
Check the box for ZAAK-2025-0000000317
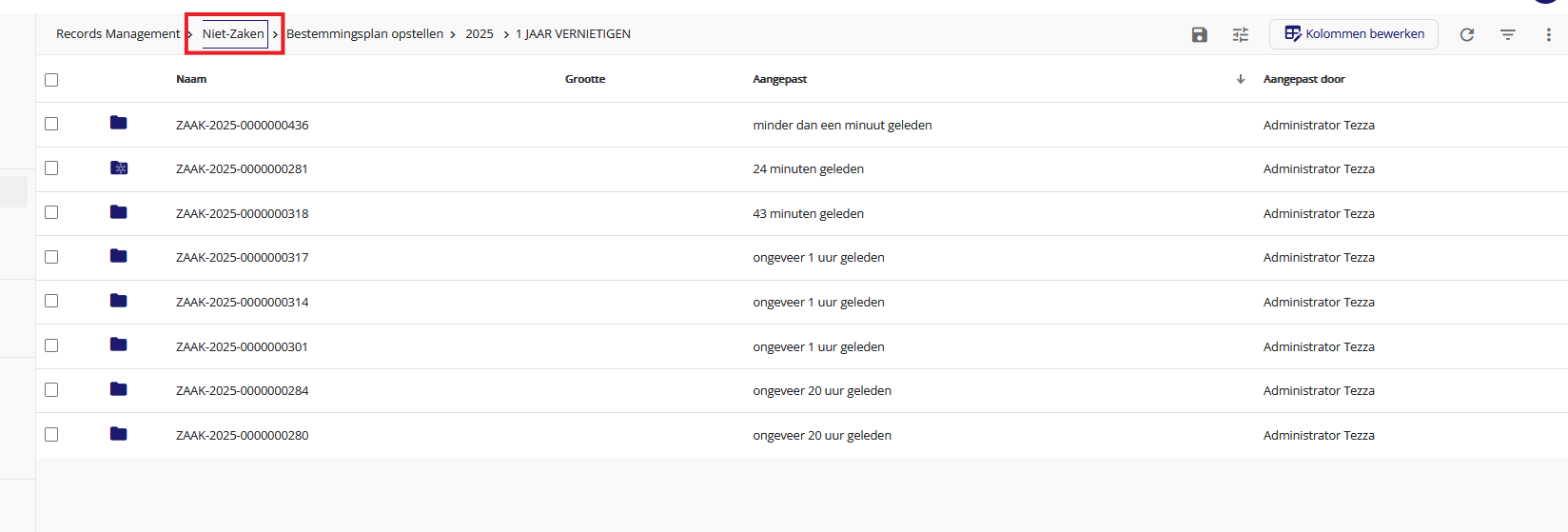[51, 257]
